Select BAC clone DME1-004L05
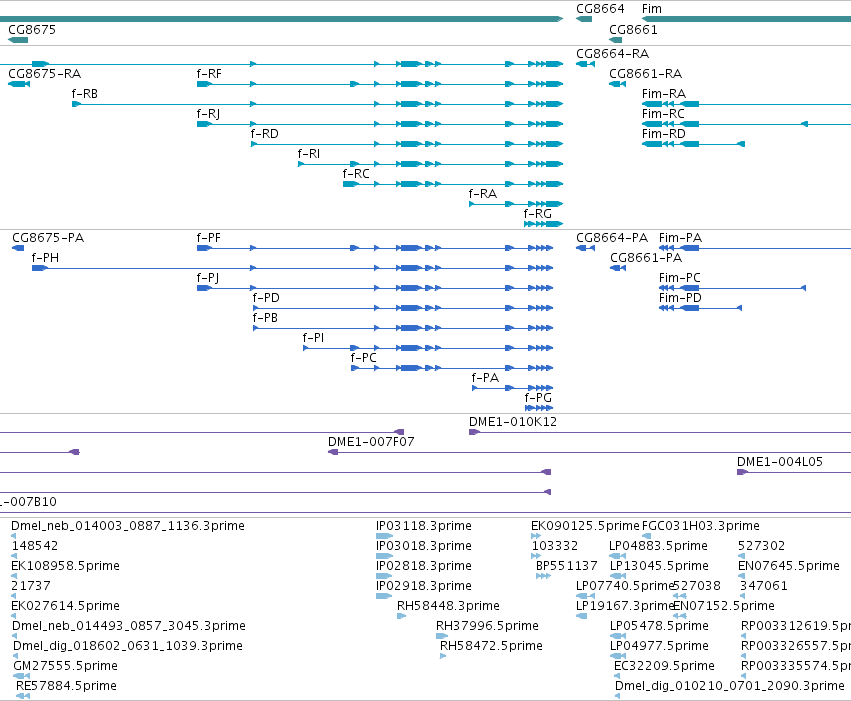Screen dimensions: 851x701 [x=779, y=462]
